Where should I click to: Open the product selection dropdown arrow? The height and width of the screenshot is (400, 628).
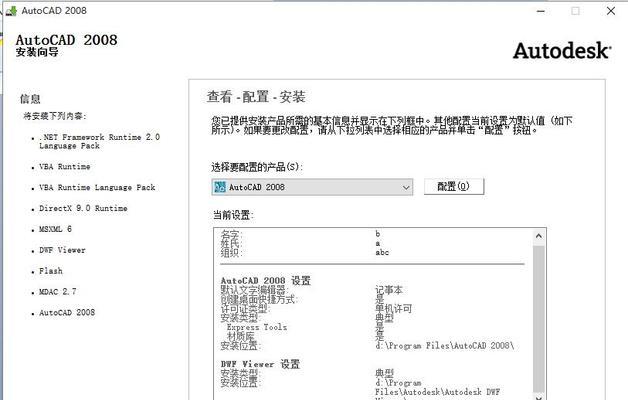point(406,187)
